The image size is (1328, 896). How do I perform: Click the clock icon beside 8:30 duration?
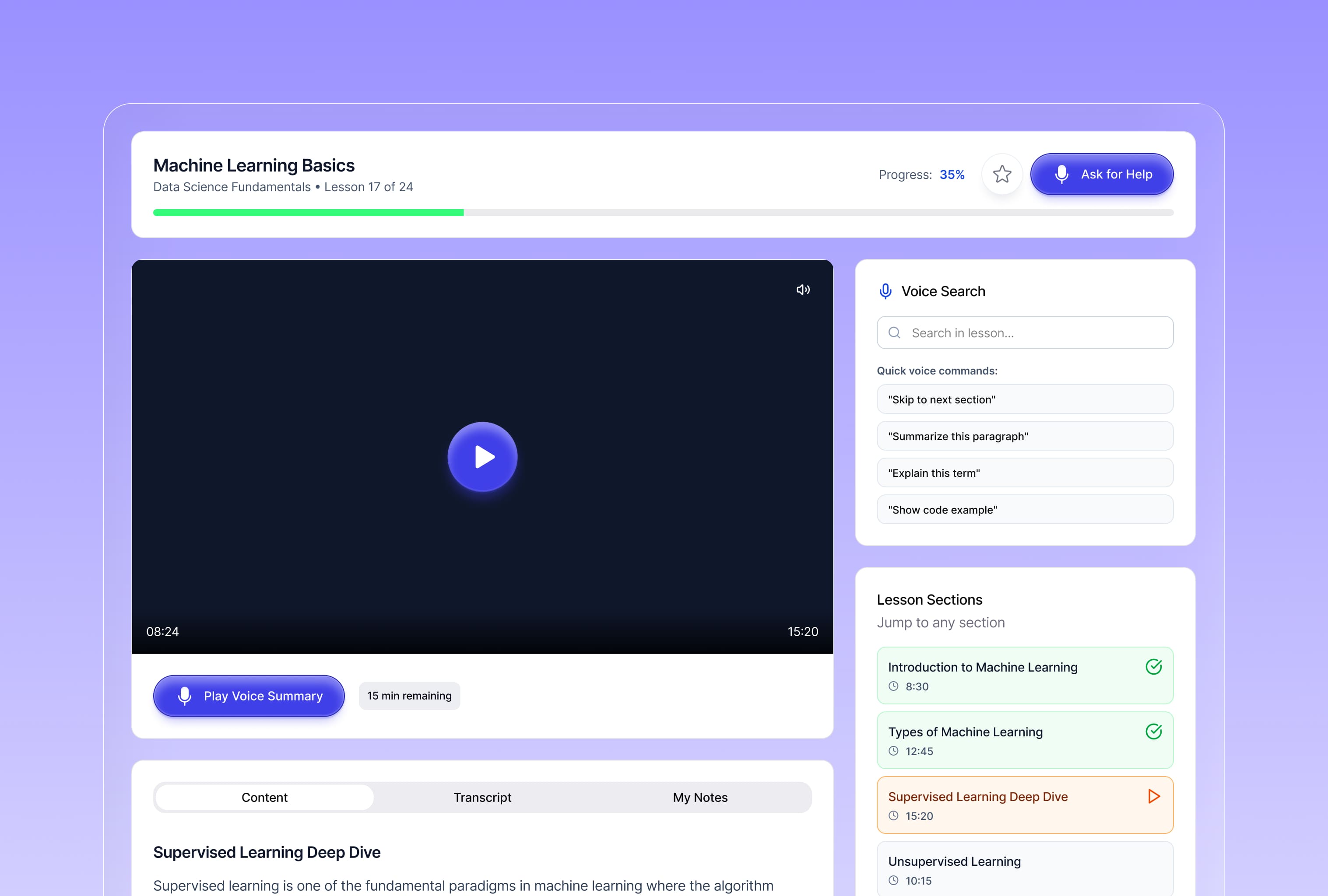coord(894,686)
